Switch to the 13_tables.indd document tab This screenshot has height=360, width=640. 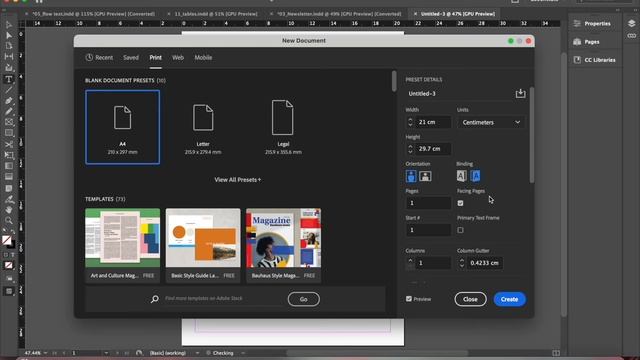[x=216, y=14]
